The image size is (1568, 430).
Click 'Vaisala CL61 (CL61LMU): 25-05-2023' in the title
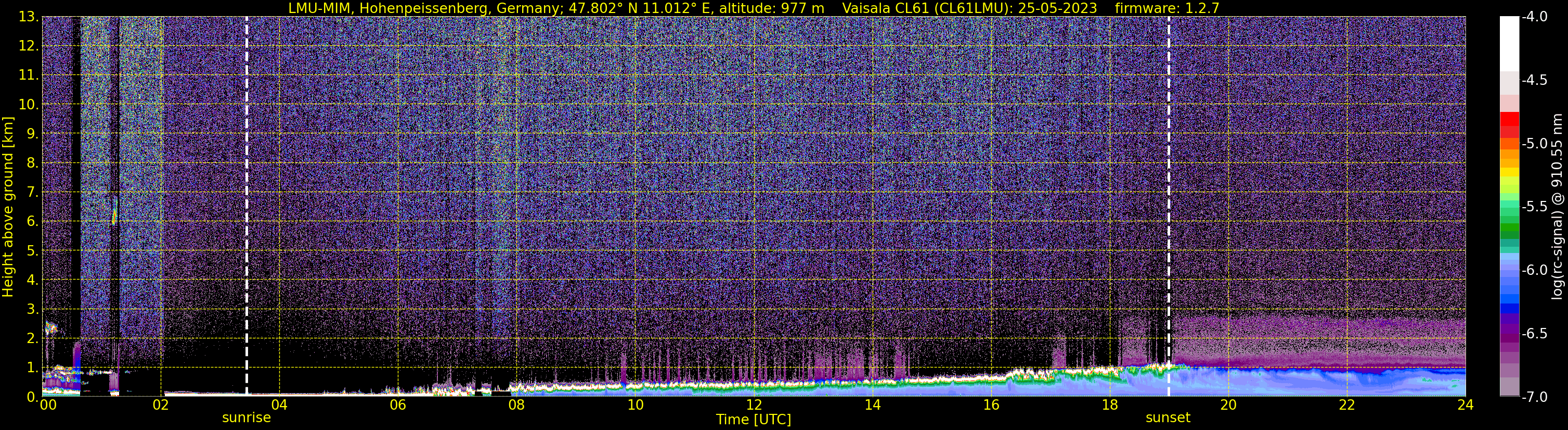click(x=969, y=8)
